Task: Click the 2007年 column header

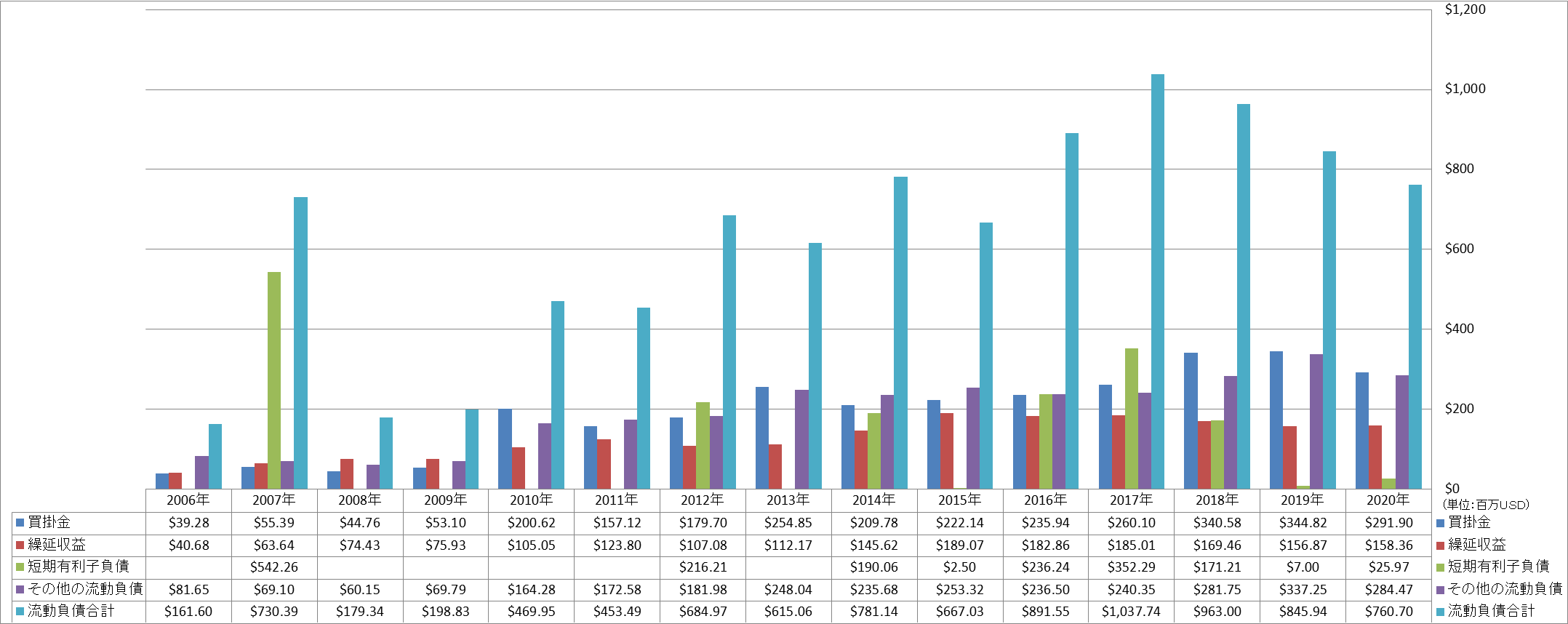Action: [x=274, y=500]
